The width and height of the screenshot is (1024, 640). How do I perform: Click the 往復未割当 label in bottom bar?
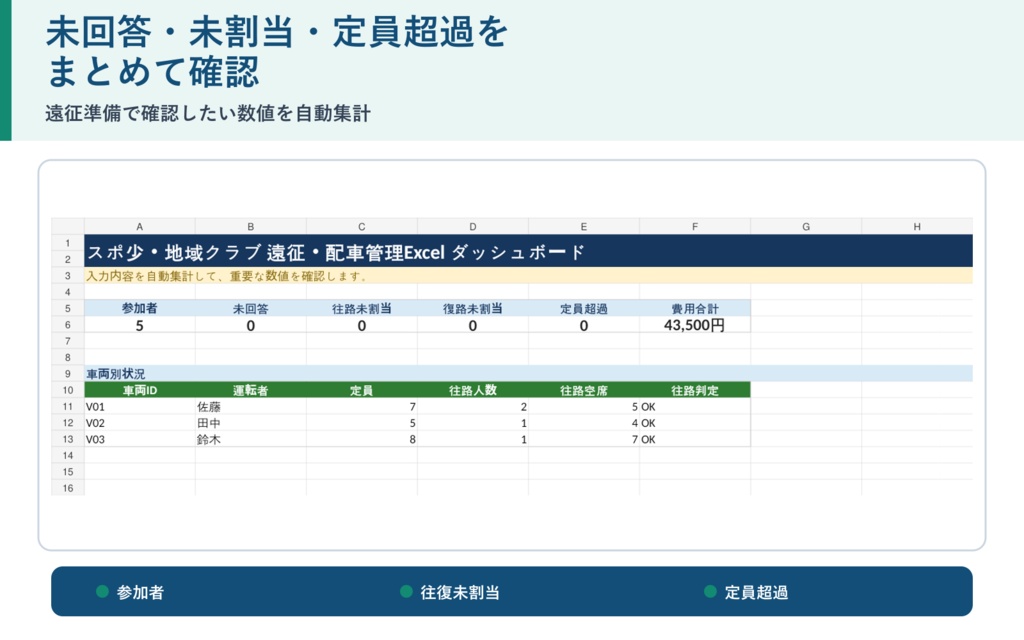pos(460,592)
